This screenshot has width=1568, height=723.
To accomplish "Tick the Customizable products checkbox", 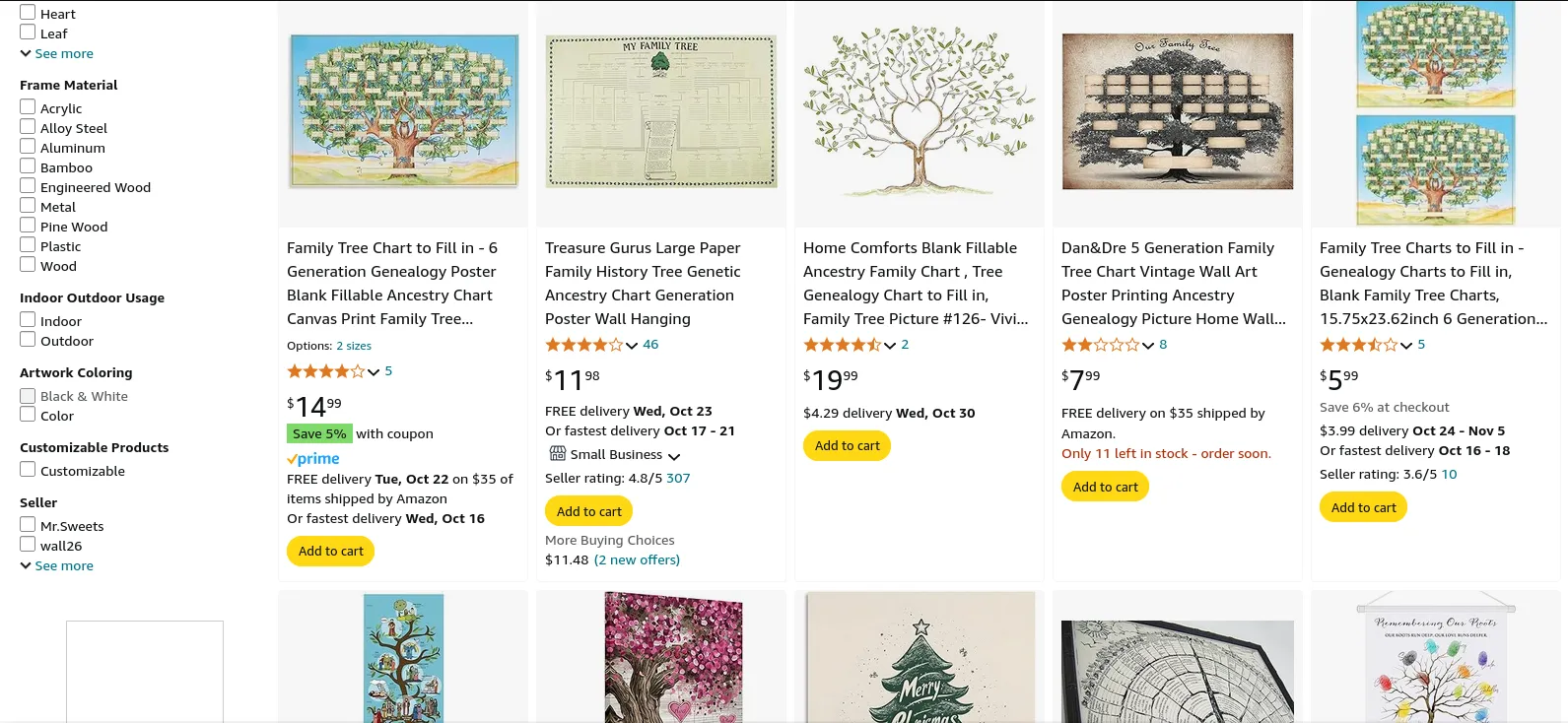I will pos(29,470).
